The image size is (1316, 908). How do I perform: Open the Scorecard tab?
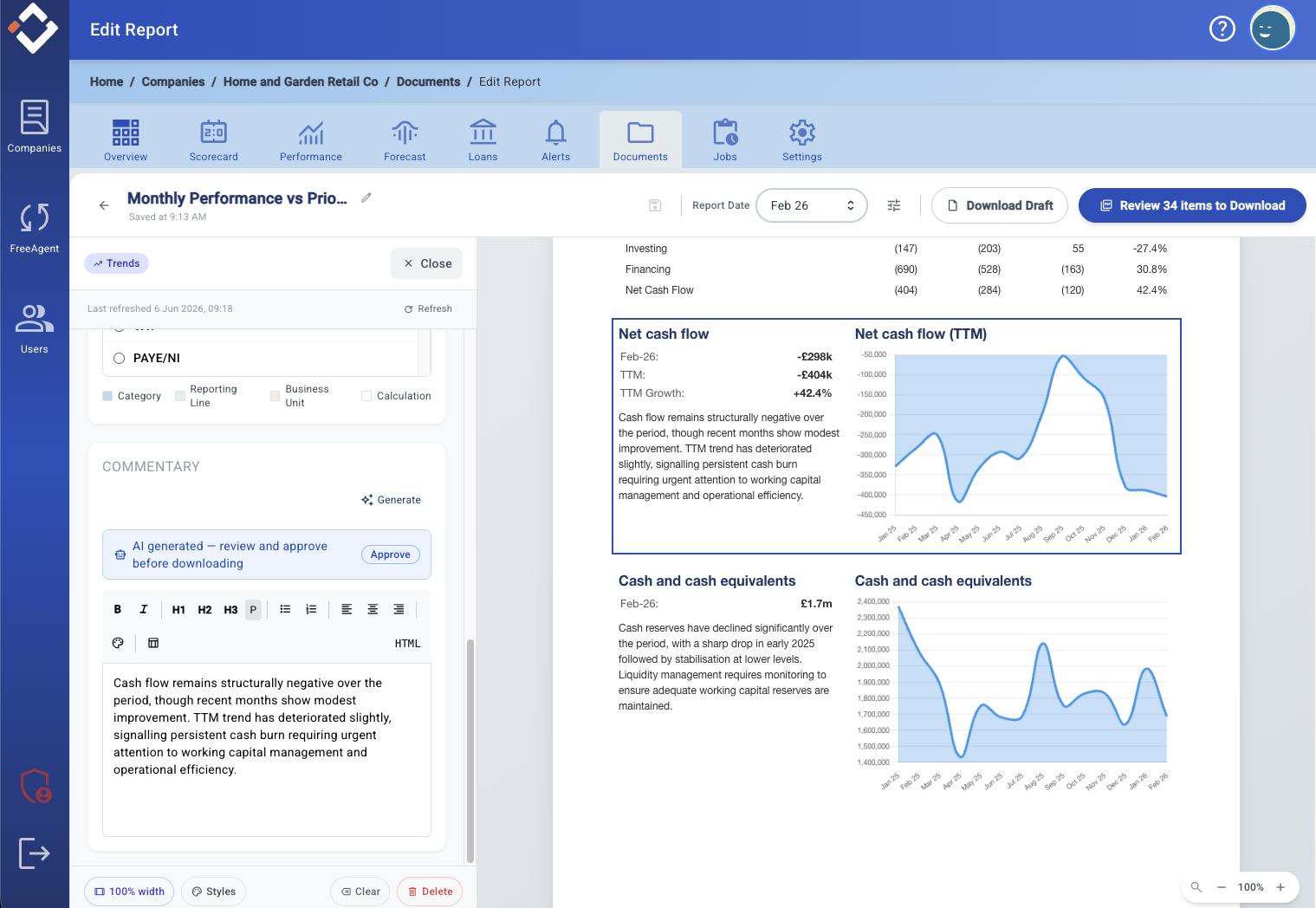tap(214, 140)
